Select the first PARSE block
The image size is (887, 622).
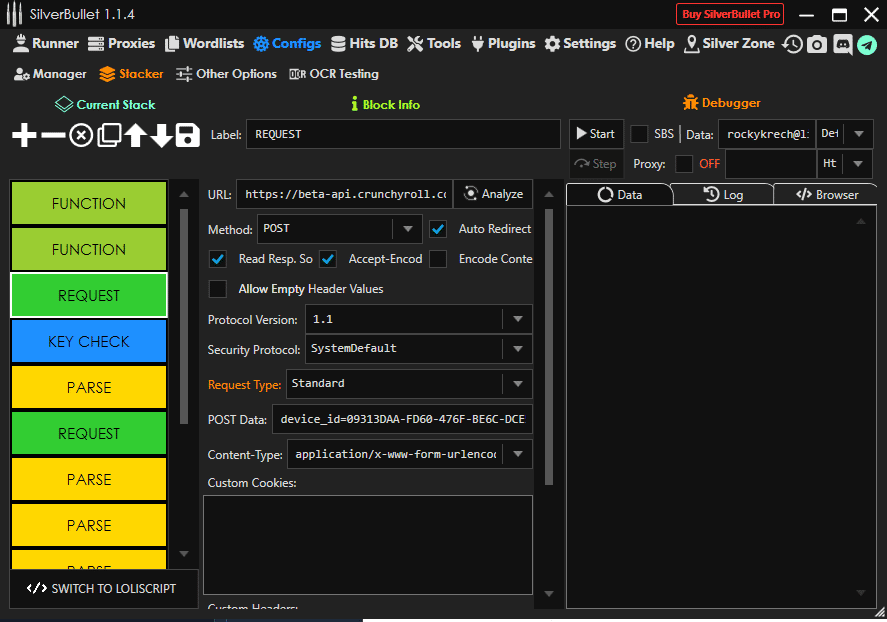pos(89,387)
